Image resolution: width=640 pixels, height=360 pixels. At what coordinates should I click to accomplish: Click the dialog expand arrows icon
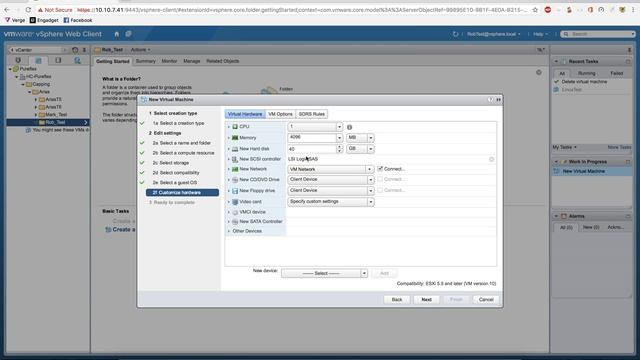(x=498, y=99)
